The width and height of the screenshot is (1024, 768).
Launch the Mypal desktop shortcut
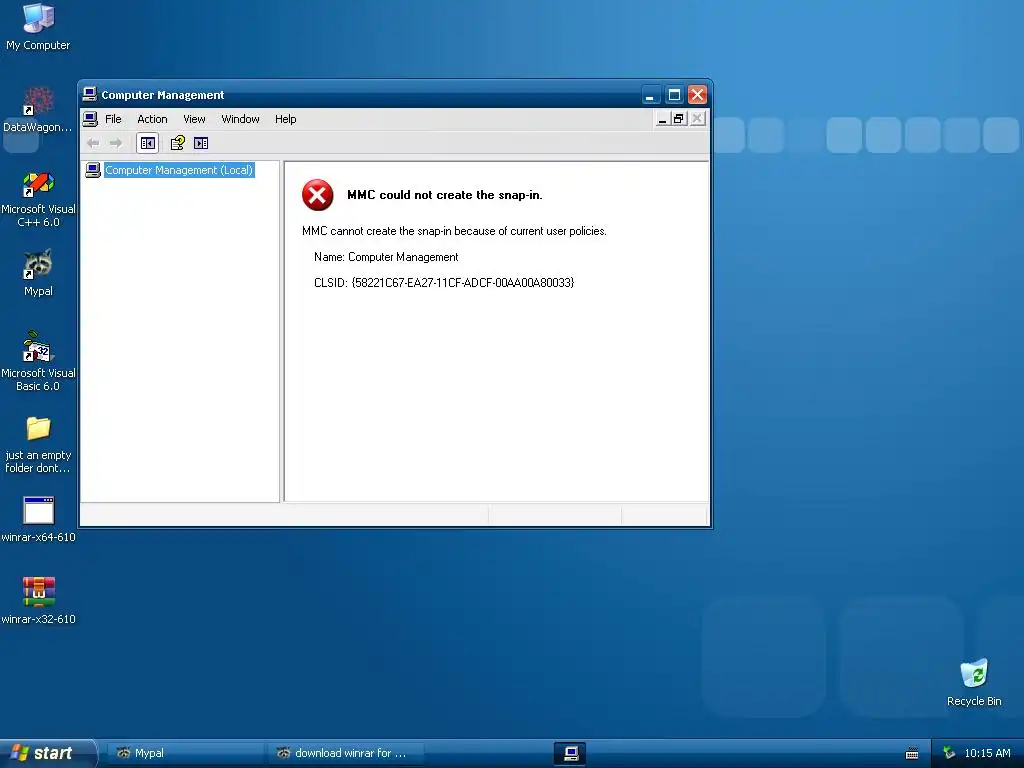pos(38,274)
